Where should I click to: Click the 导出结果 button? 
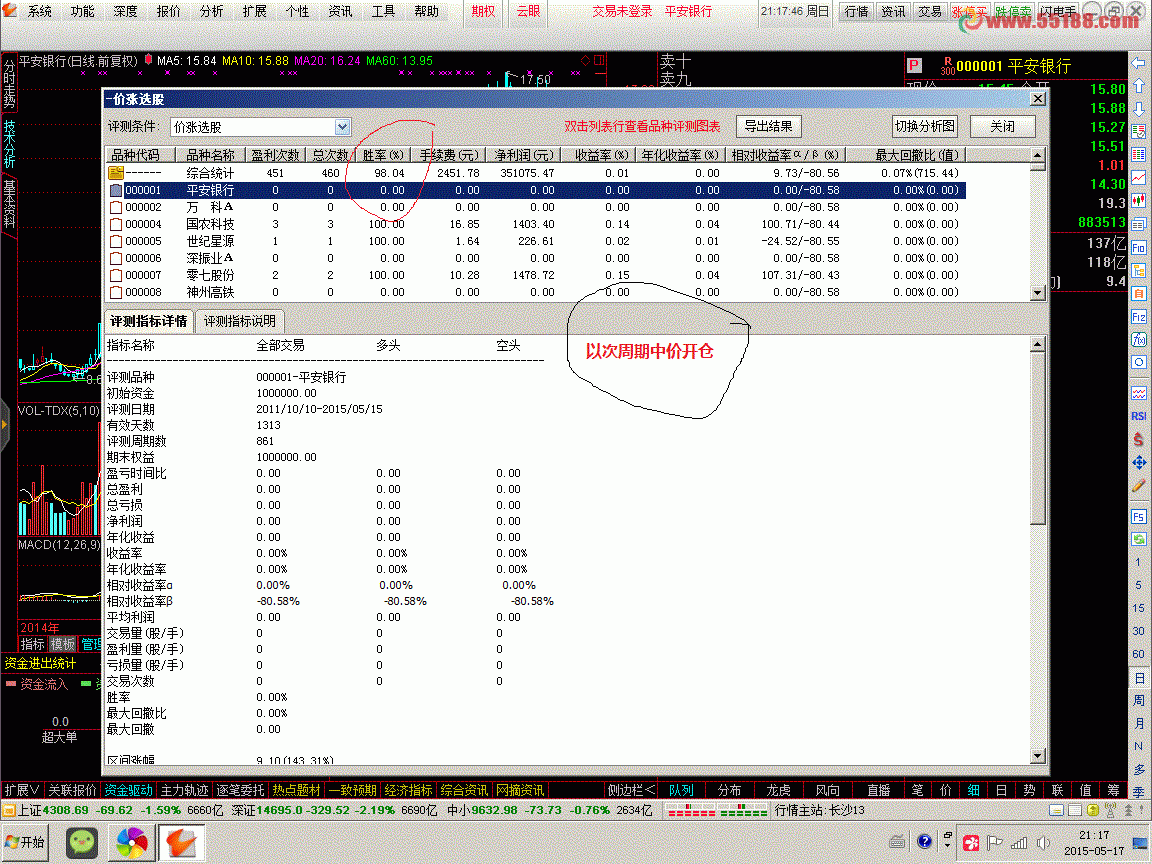coord(768,126)
